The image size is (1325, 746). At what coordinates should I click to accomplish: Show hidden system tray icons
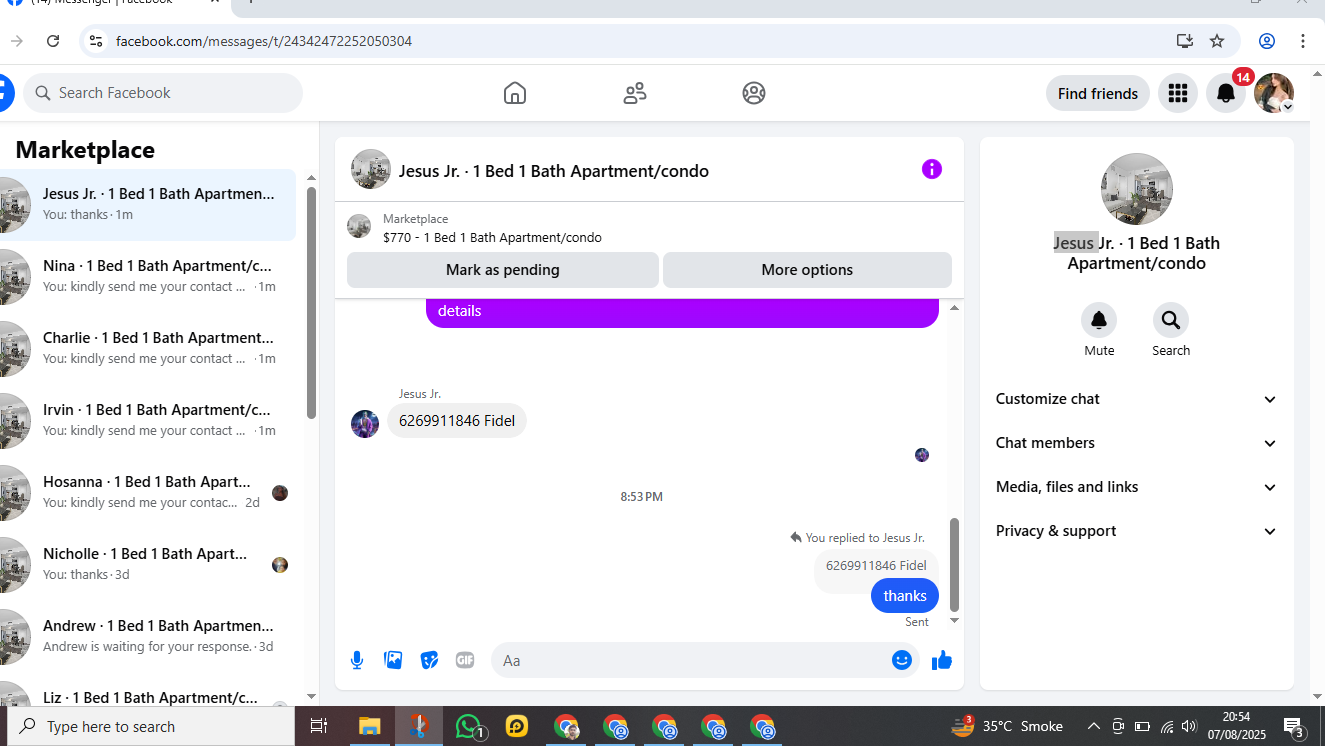[x=1093, y=727]
